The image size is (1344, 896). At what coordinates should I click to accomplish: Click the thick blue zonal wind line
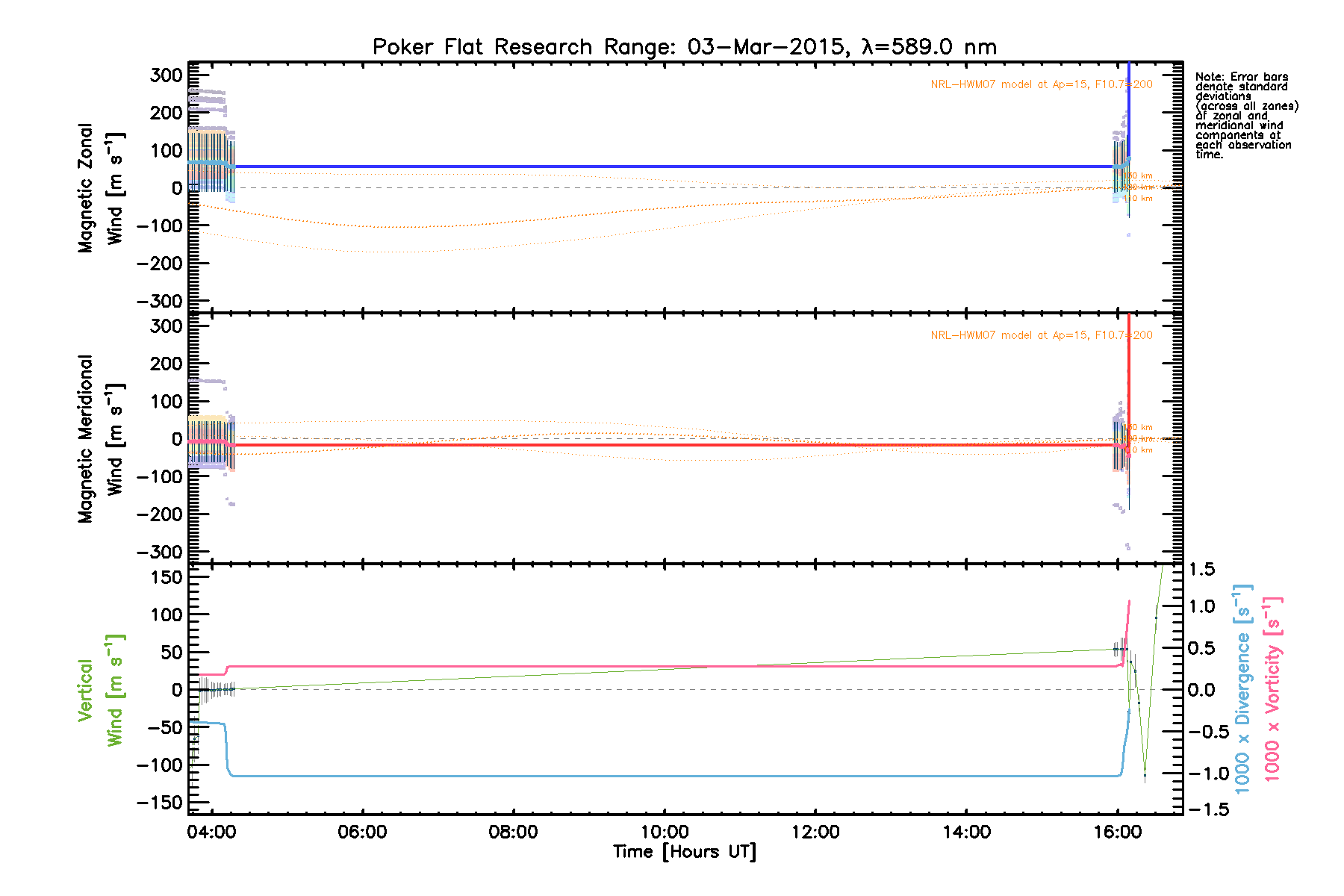click(672, 167)
